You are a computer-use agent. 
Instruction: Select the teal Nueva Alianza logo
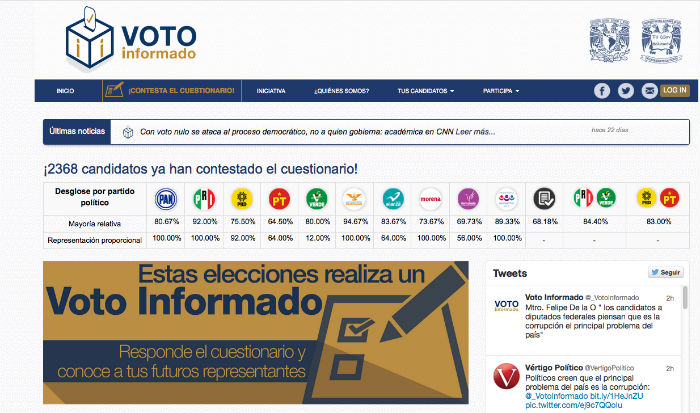[x=393, y=199]
